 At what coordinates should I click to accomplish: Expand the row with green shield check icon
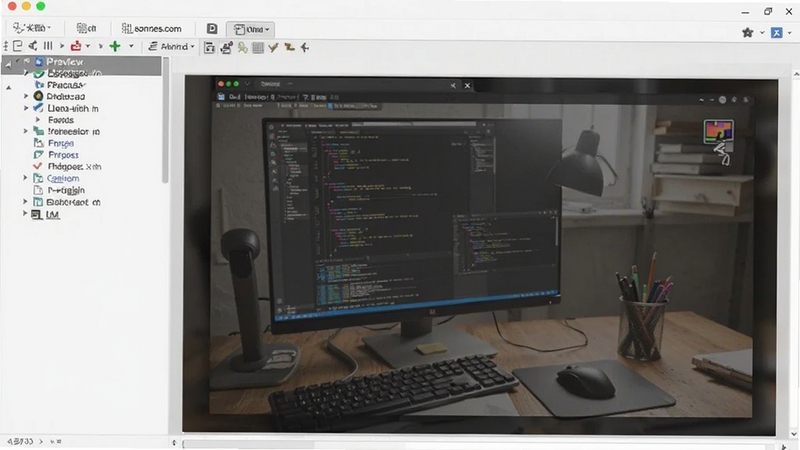26,73
